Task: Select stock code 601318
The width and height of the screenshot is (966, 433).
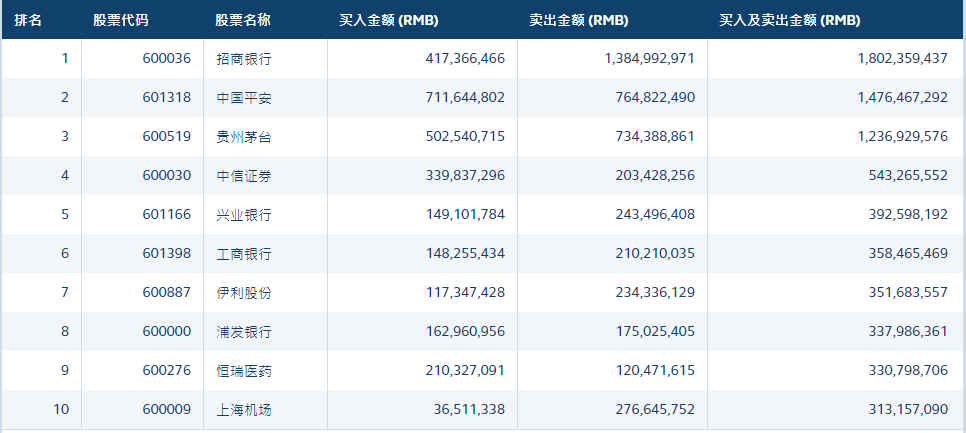Action: (167, 97)
